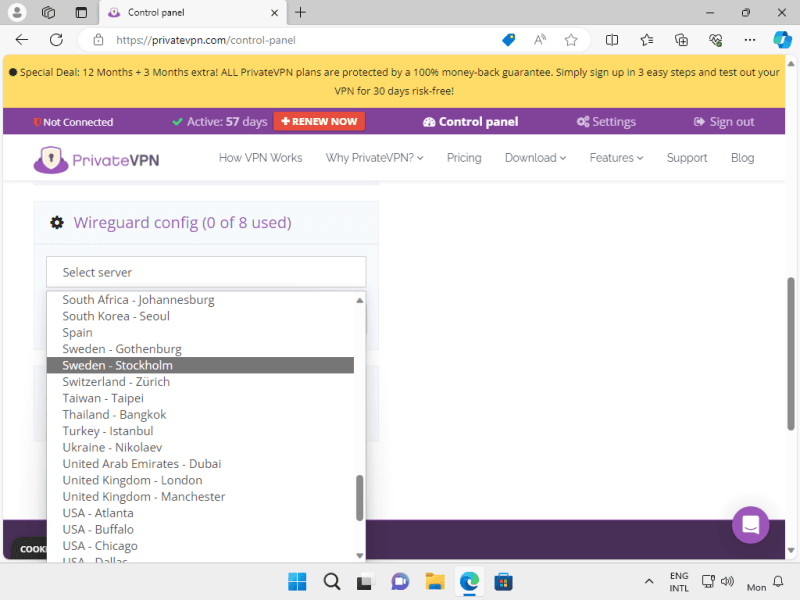This screenshot has width=800, height=600.
Task: Sign out of the account
Action: pos(724,121)
